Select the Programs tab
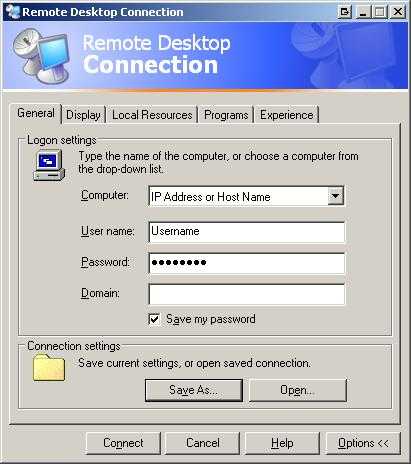The height and width of the screenshot is (464, 411). [x=226, y=115]
